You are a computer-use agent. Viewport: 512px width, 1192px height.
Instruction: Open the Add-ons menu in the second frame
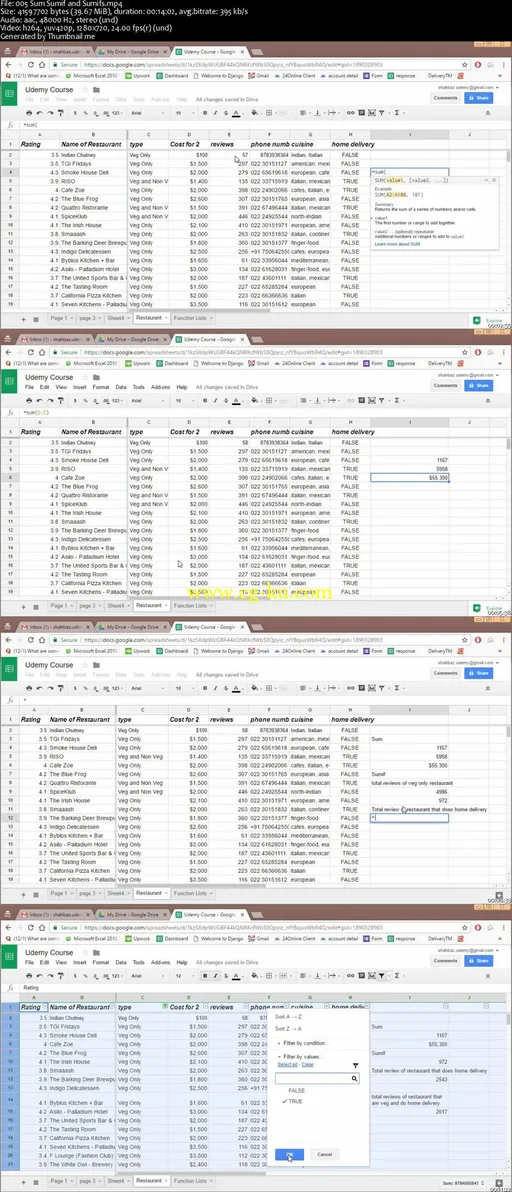click(x=160, y=387)
